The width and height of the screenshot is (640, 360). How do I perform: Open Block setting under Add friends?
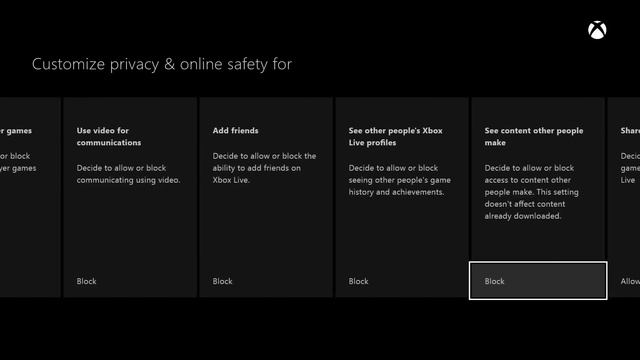coord(266,281)
